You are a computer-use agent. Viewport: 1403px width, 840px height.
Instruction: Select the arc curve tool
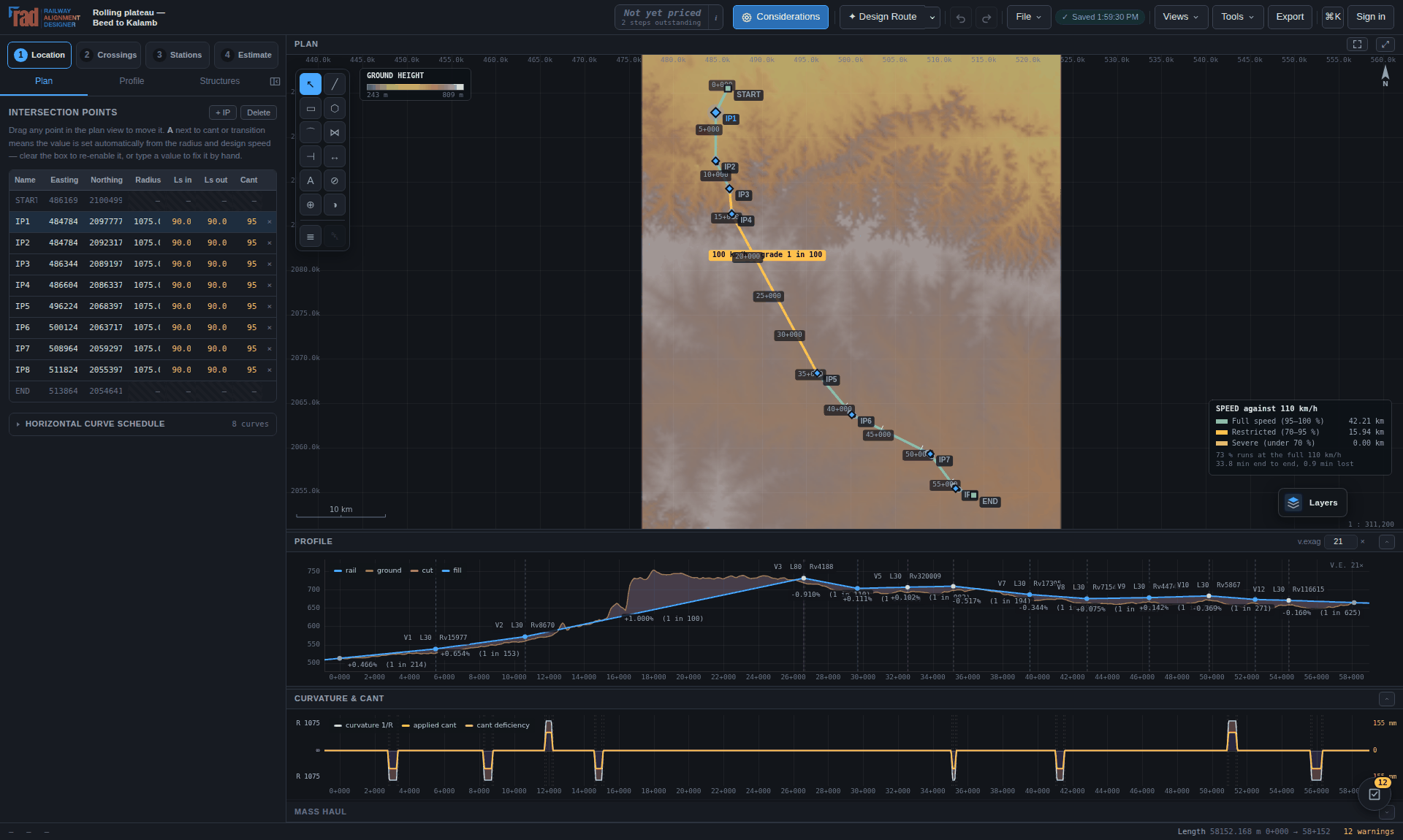click(311, 132)
